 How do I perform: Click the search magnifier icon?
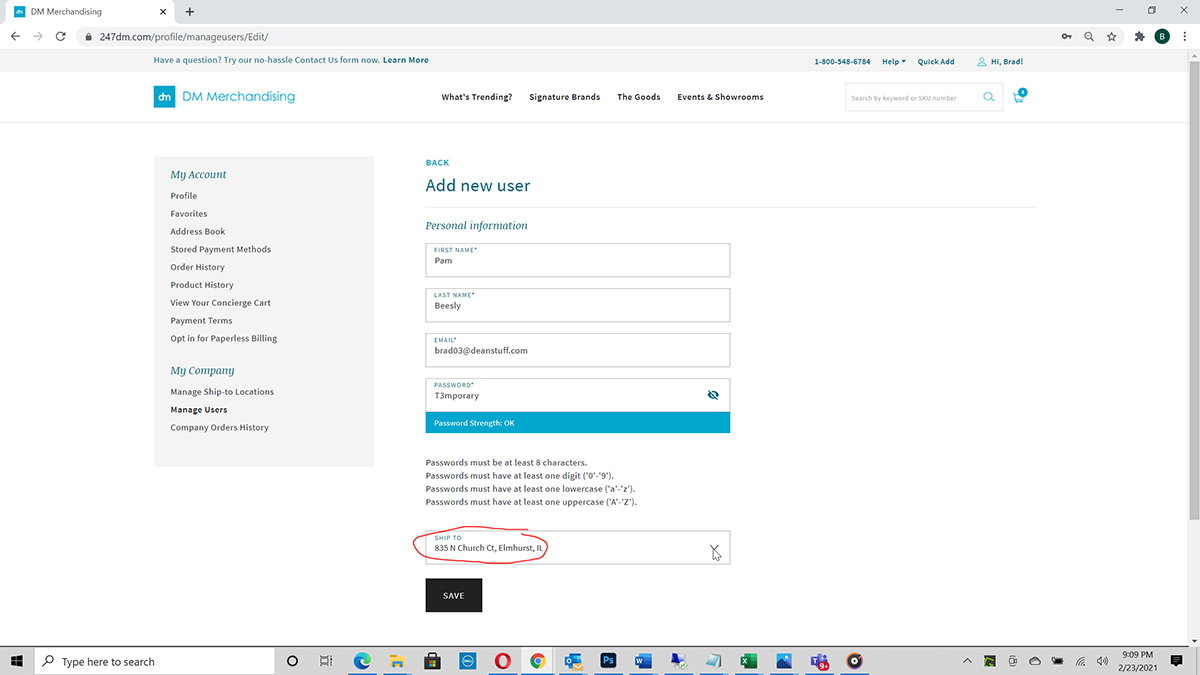(989, 97)
